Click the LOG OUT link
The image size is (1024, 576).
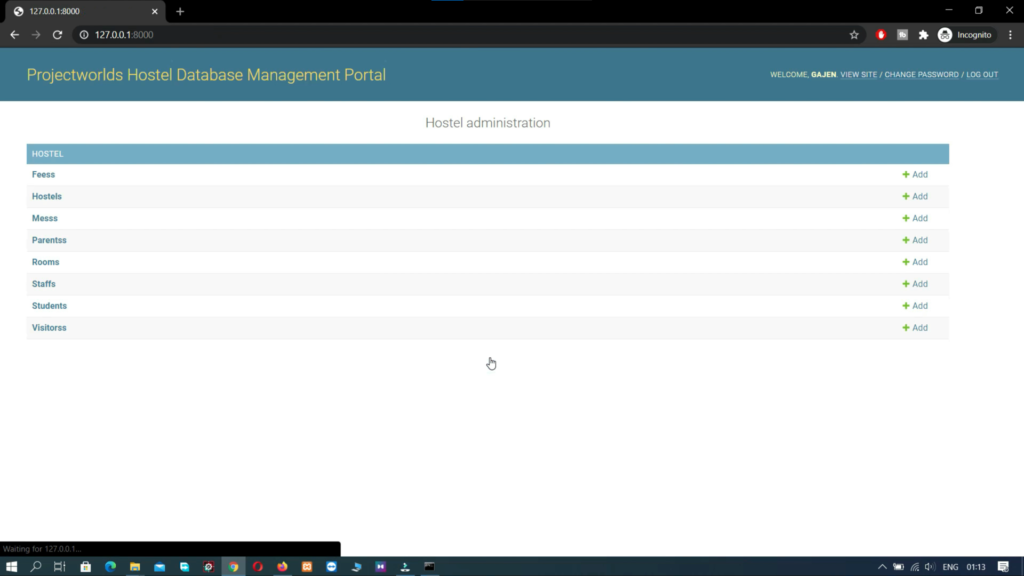(x=982, y=74)
